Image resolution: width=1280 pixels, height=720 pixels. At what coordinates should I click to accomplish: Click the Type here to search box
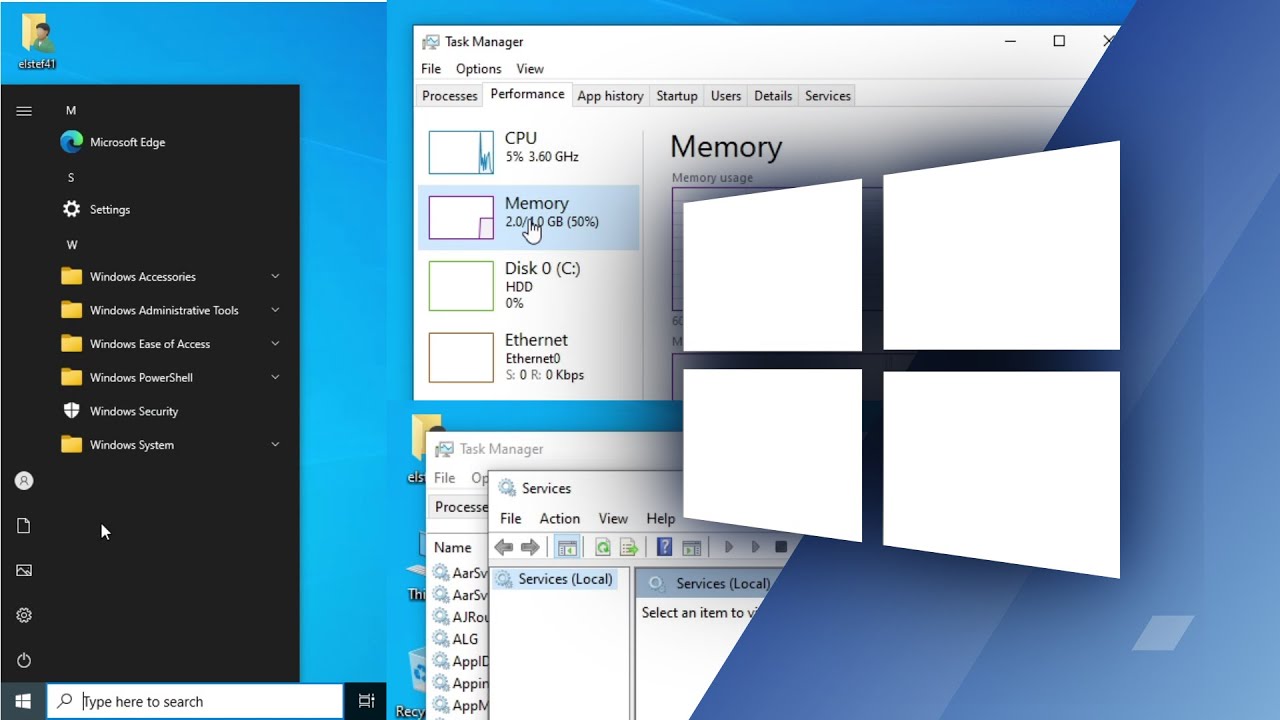(195, 701)
